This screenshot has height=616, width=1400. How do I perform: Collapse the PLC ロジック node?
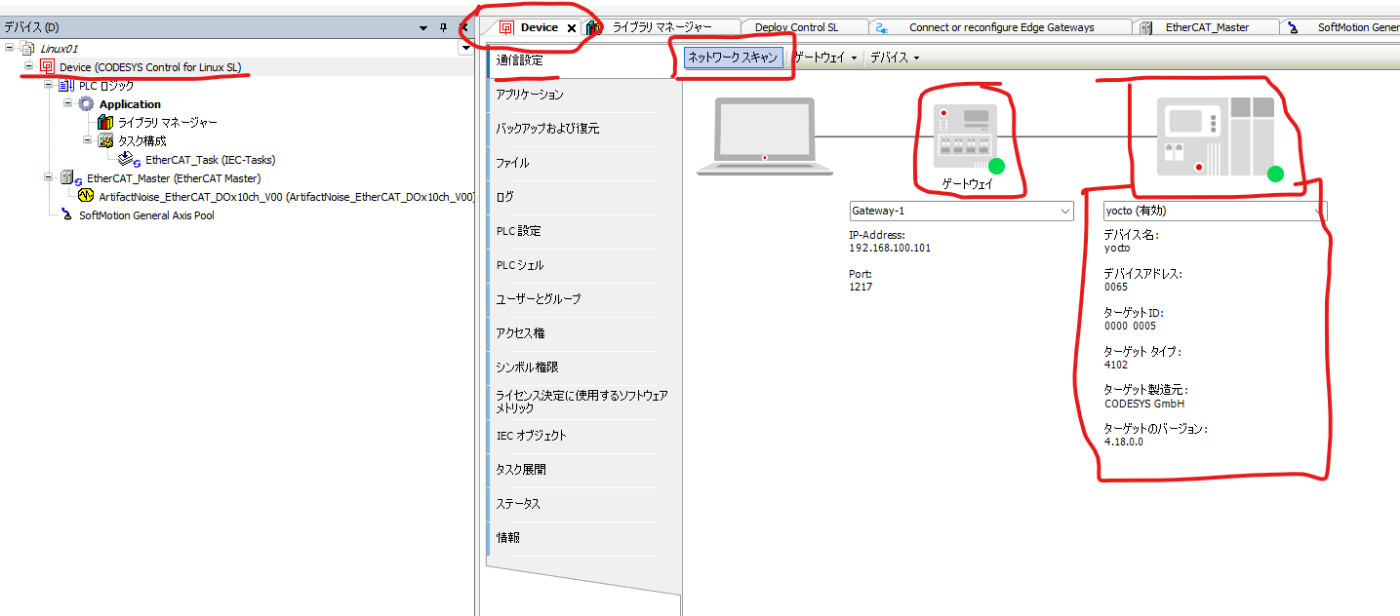(48, 86)
